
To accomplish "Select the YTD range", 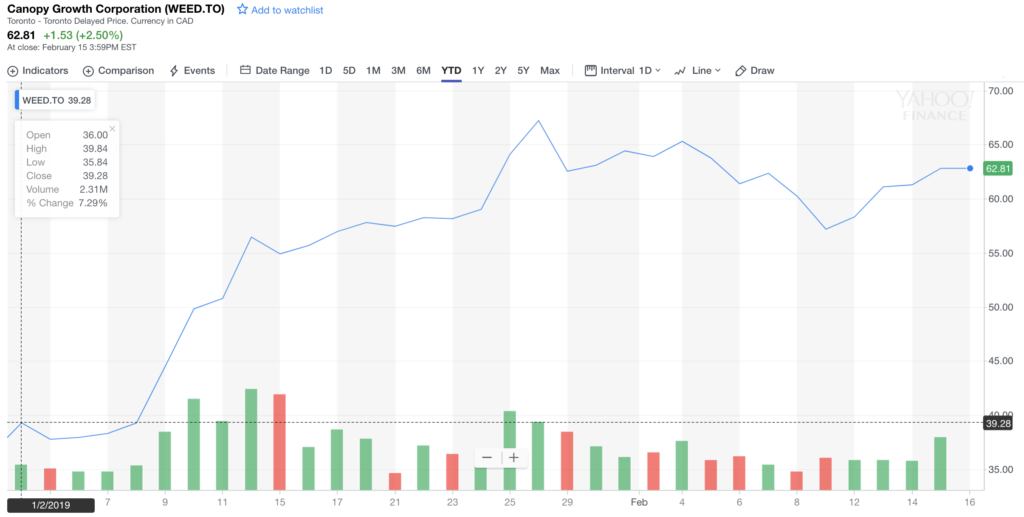I will click(x=451, y=70).
